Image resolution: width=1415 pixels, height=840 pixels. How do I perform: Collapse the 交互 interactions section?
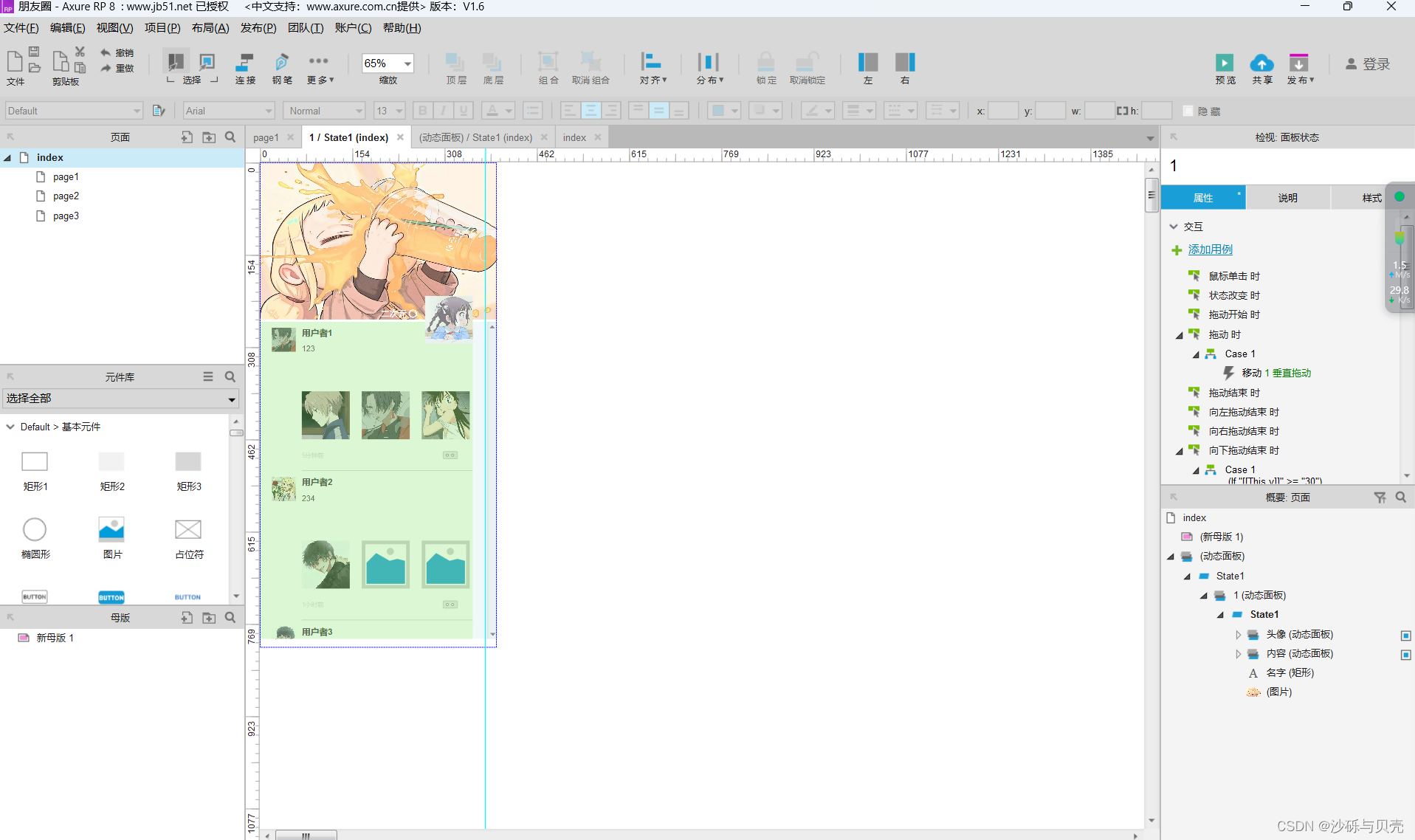coord(1174,227)
